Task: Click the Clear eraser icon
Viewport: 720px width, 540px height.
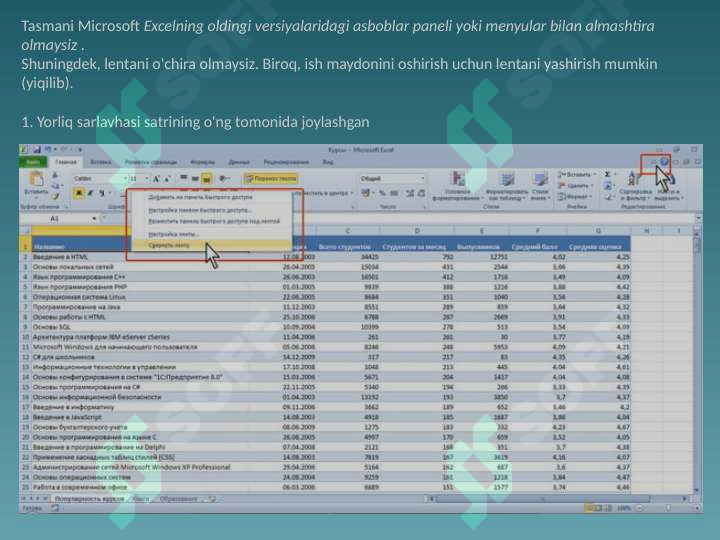Action: pos(608,197)
